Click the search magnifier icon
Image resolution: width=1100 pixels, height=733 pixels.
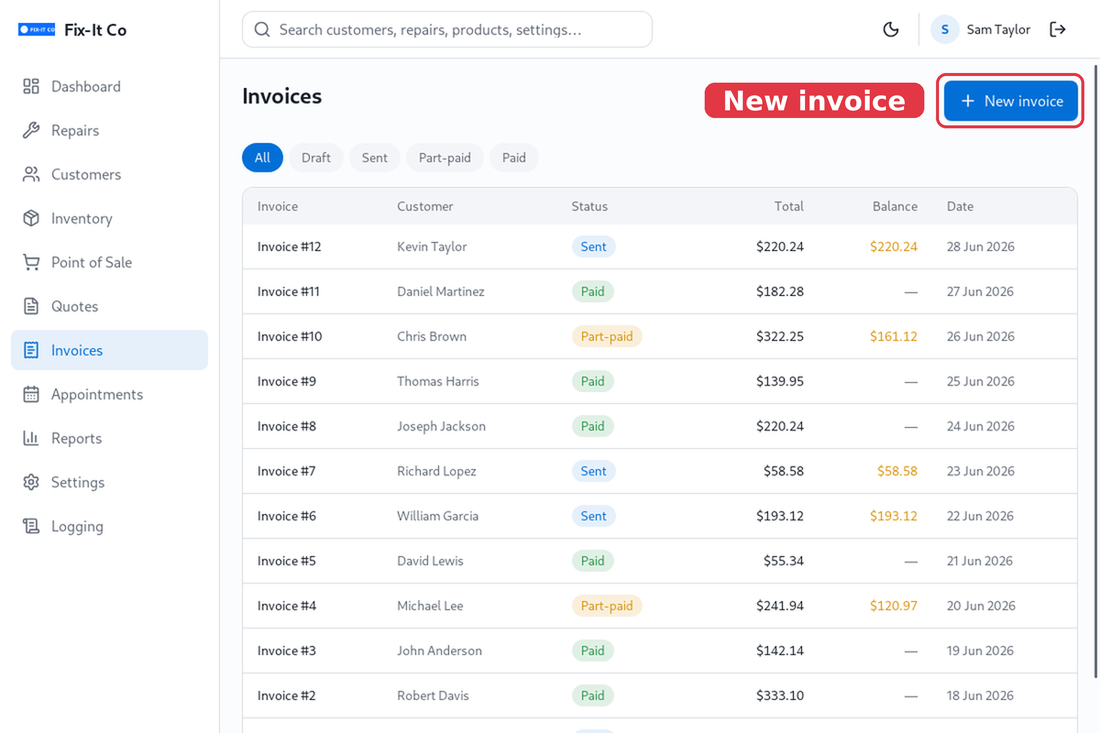(262, 29)
